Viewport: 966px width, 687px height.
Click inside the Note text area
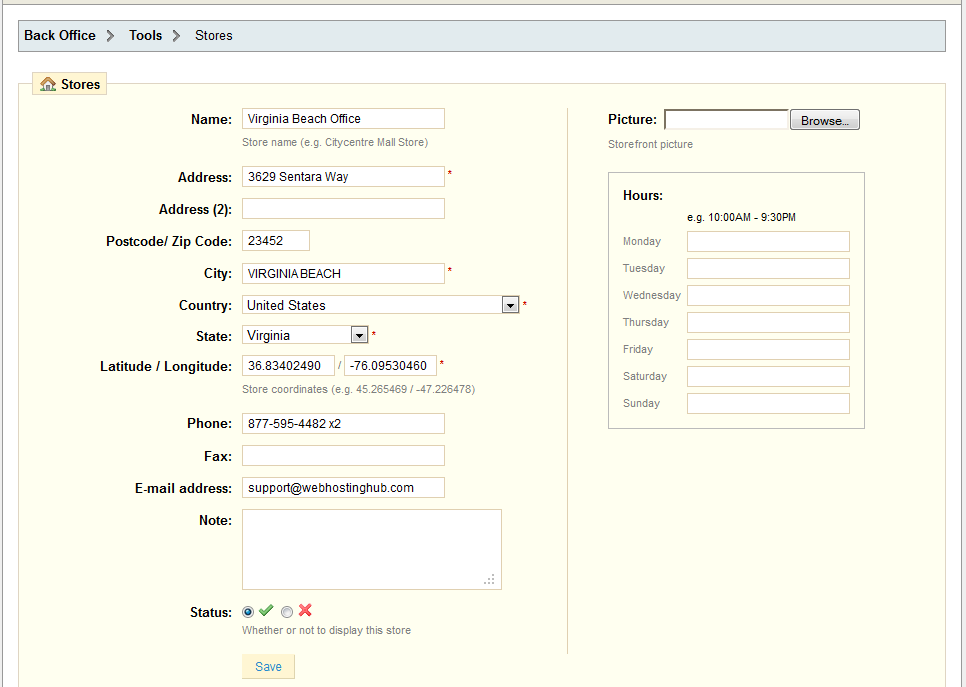tap(371, 549)
